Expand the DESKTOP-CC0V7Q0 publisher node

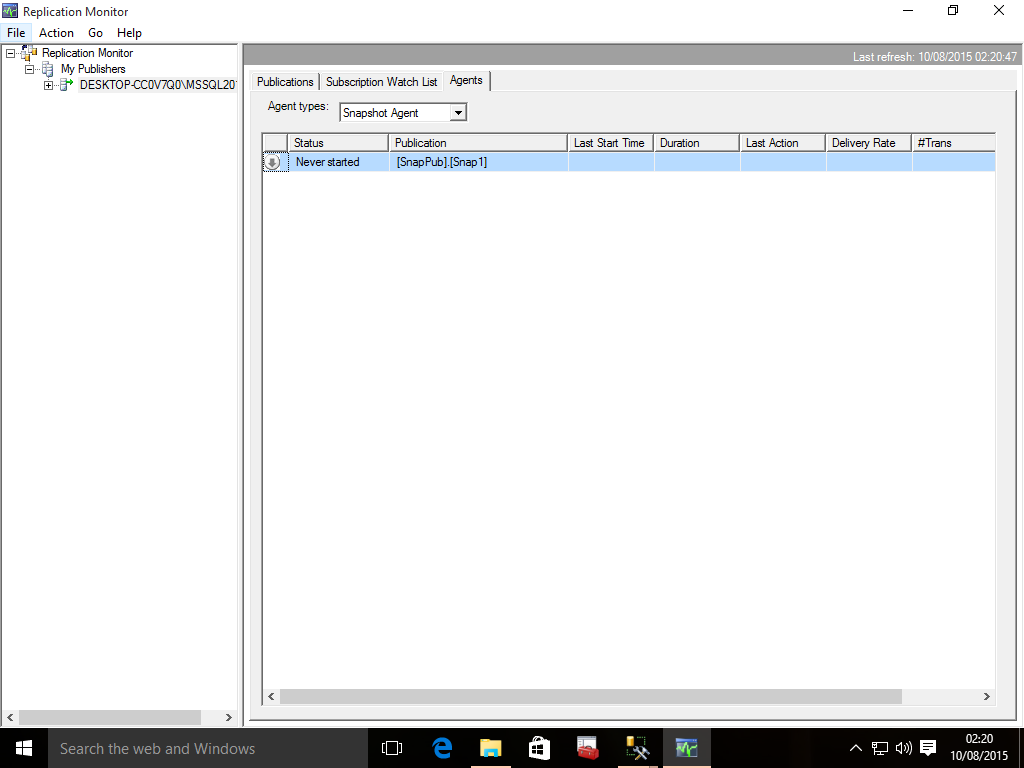tap(48, 85)
